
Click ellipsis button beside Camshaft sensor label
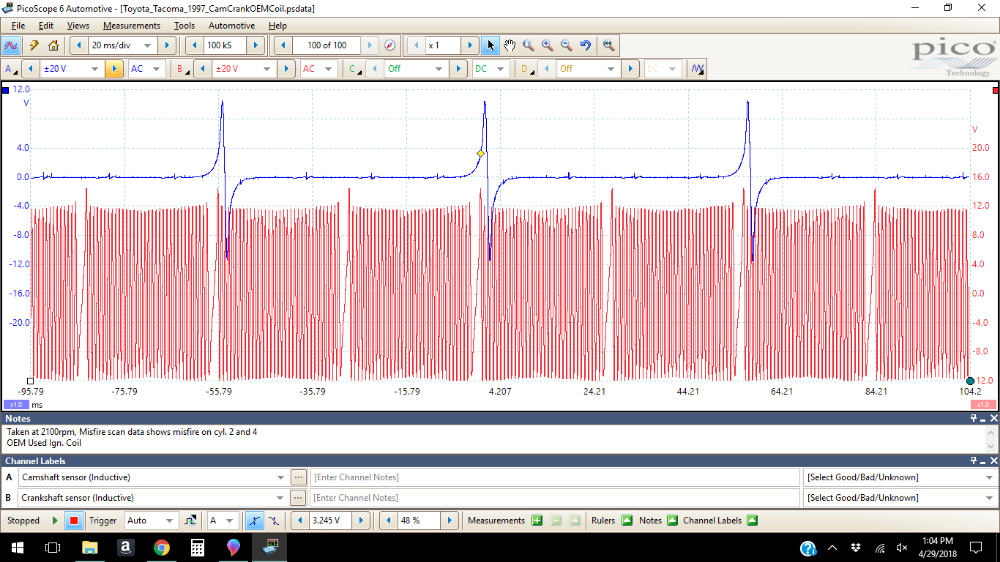[x=298, y=477]
